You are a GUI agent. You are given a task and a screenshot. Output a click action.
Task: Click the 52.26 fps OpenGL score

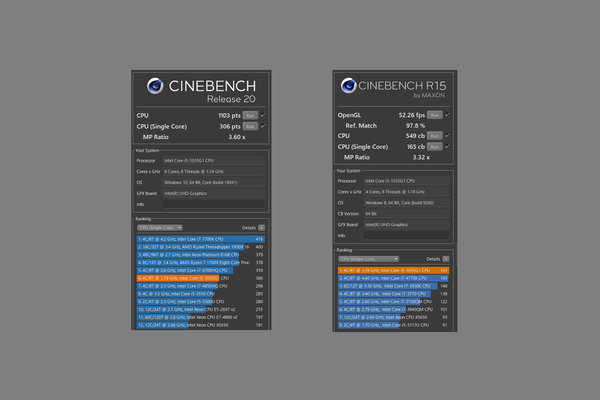click(412, 115)
